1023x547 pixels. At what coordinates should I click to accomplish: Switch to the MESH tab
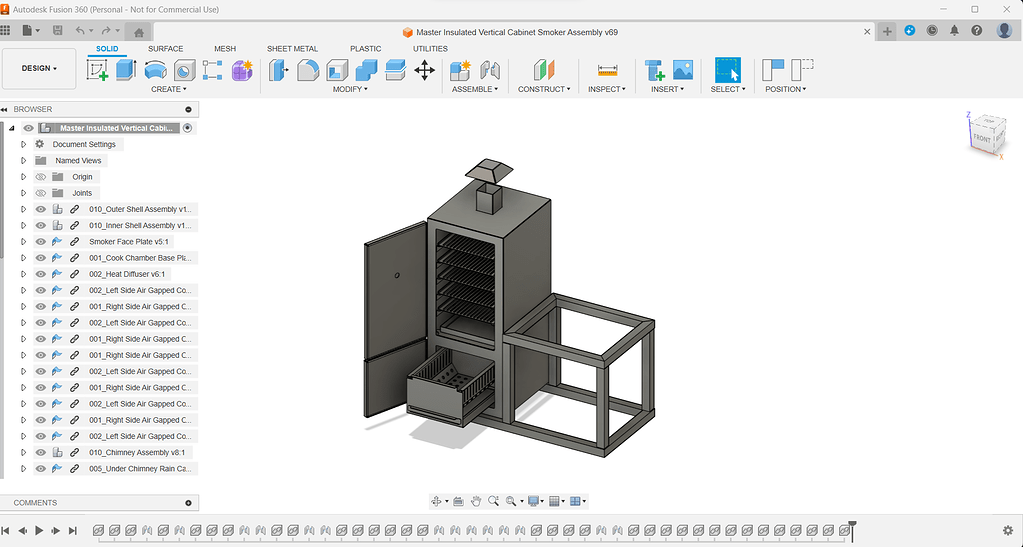[x=225, y=49]
